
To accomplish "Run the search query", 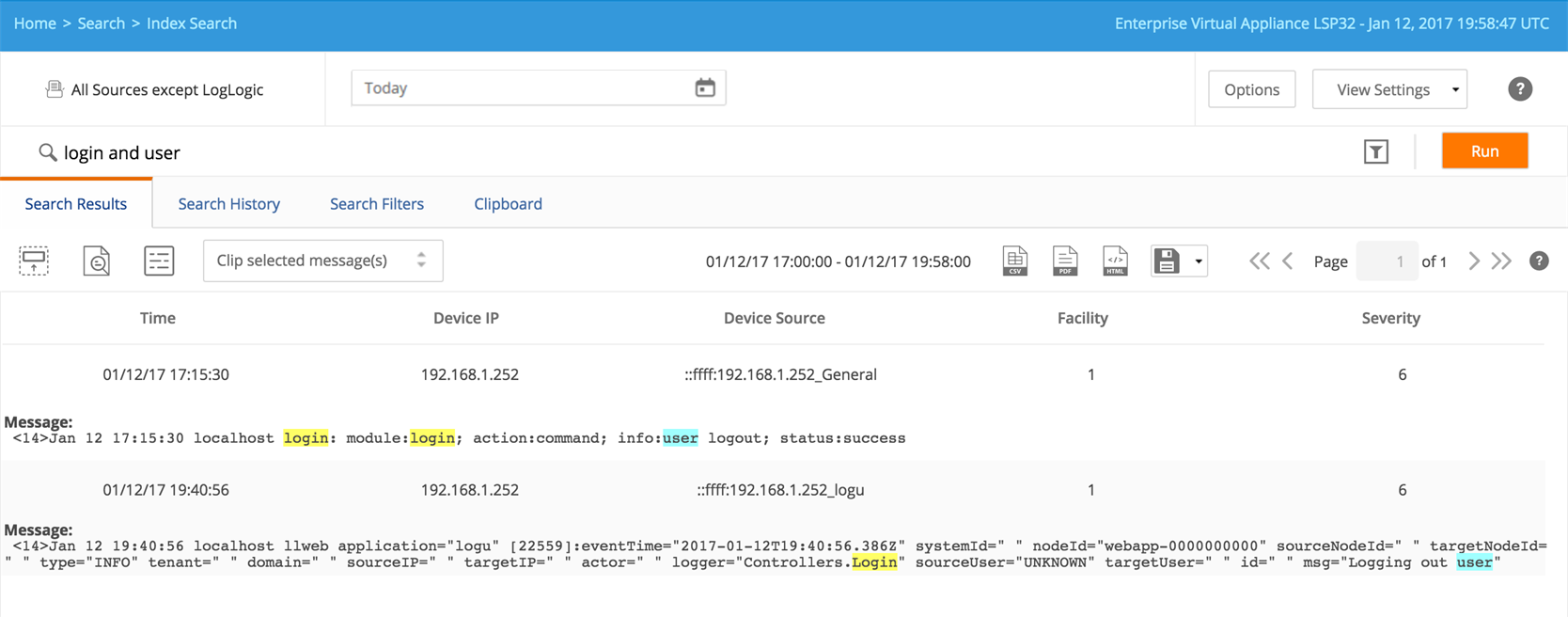I will [1484, 151].
